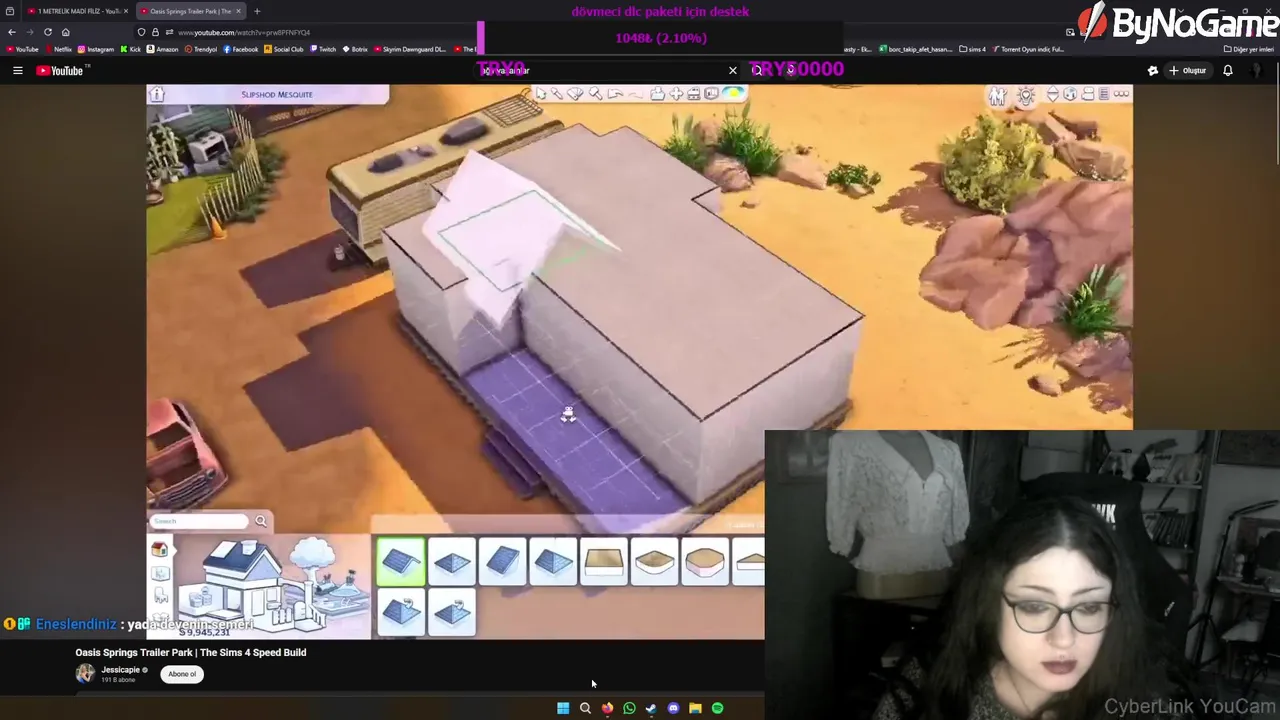Choose the second roof type in top row
Screen dimensions: 1280x720
tap(452, 562)
